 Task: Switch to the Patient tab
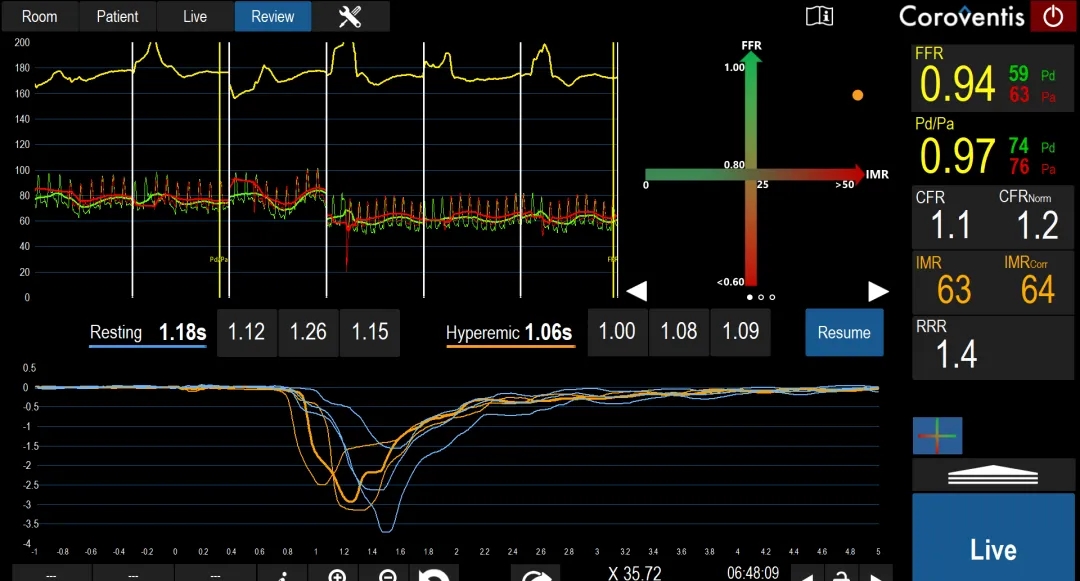coord(117,16)
